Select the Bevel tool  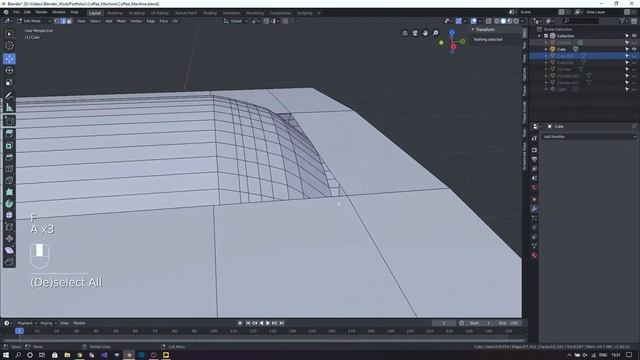[x=9, y=157]
